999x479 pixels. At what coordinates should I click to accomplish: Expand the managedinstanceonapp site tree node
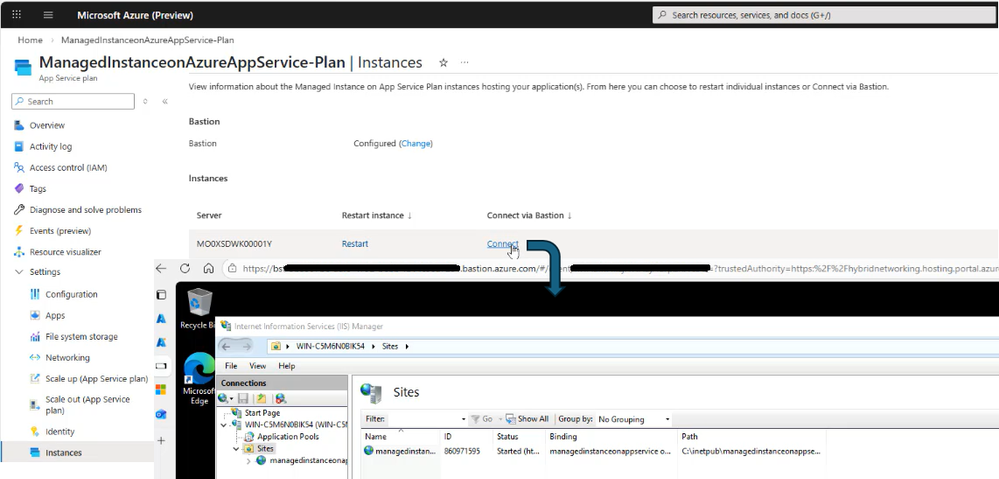coord(248,461)
